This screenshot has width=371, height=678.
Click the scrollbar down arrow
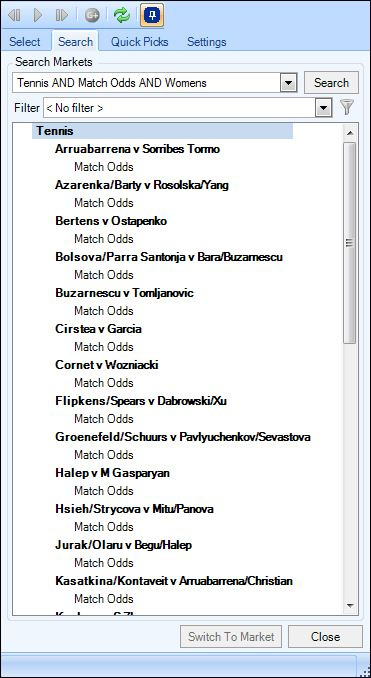tap(350, 605)
